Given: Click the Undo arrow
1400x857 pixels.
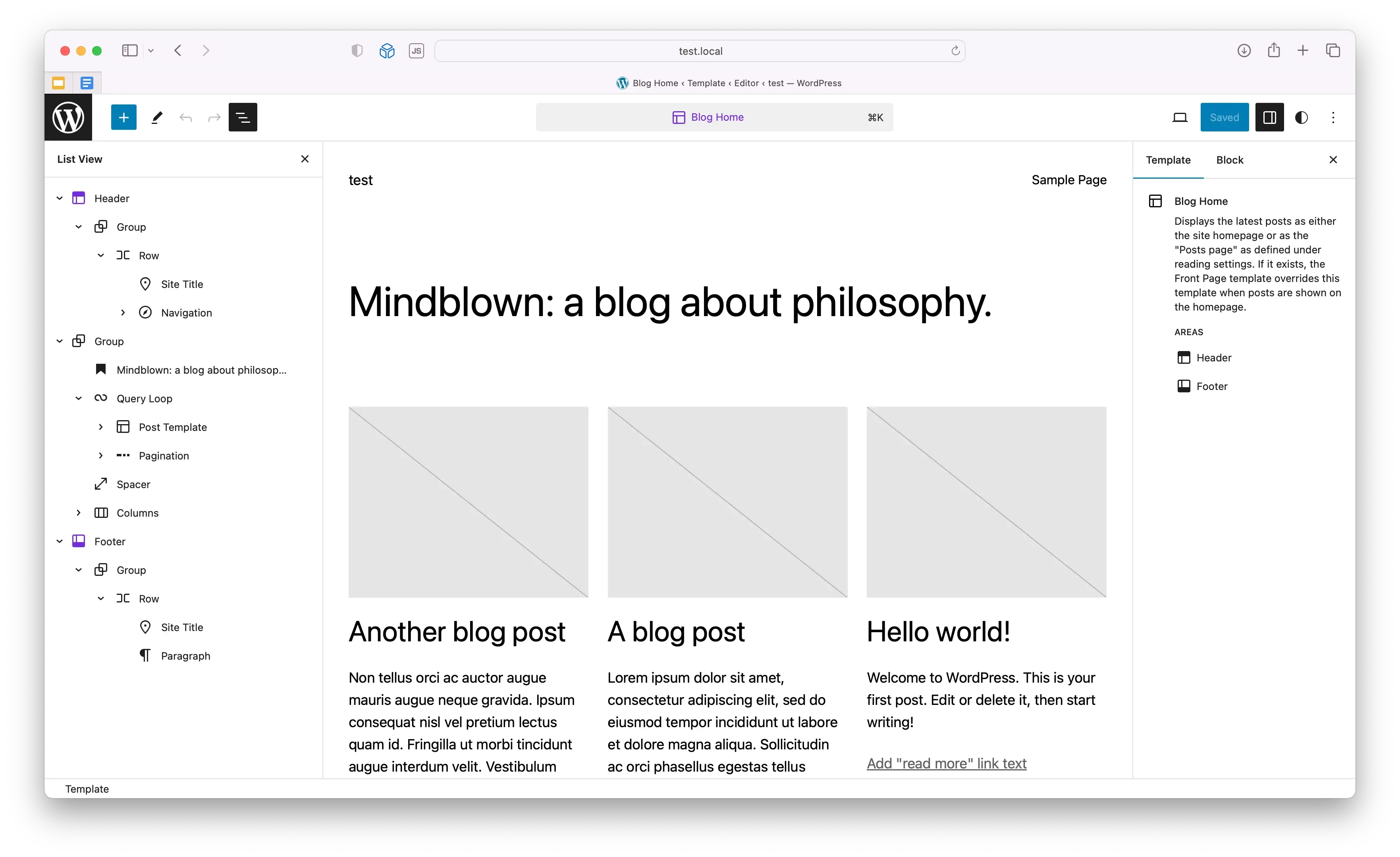Looking at the screenshot, I should point(186,117).
